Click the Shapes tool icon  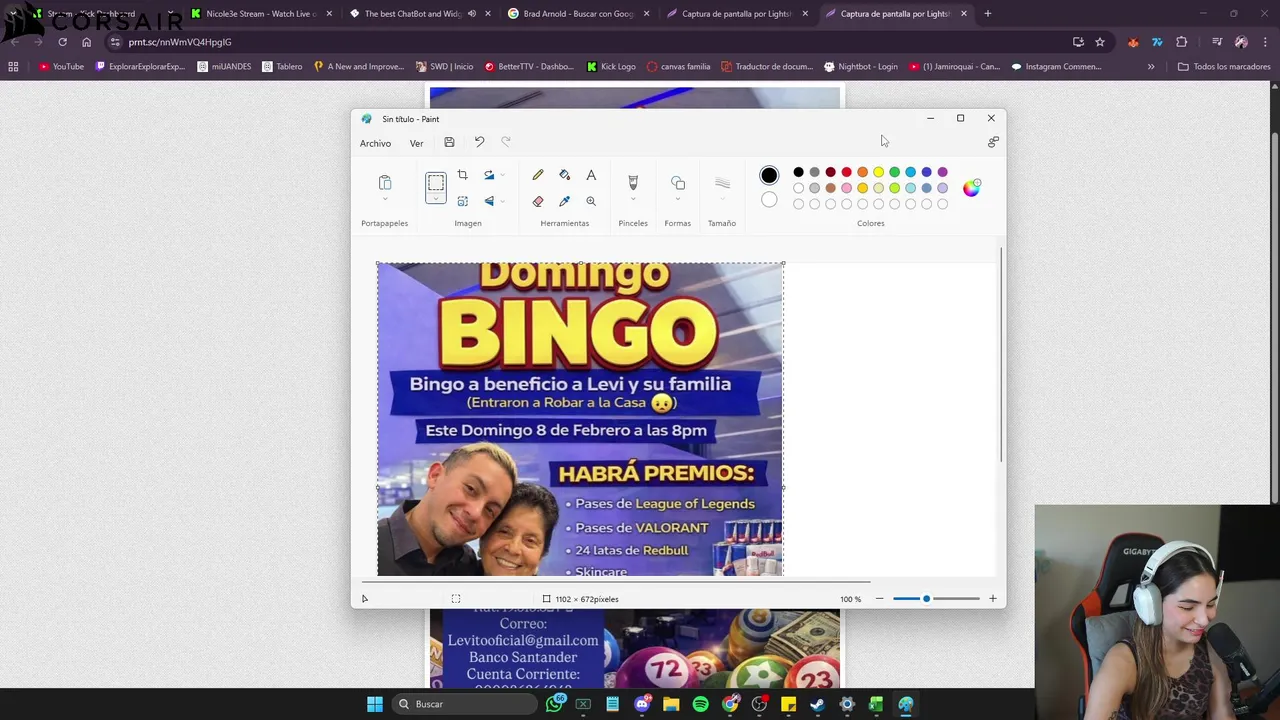[x=678, y=182]
